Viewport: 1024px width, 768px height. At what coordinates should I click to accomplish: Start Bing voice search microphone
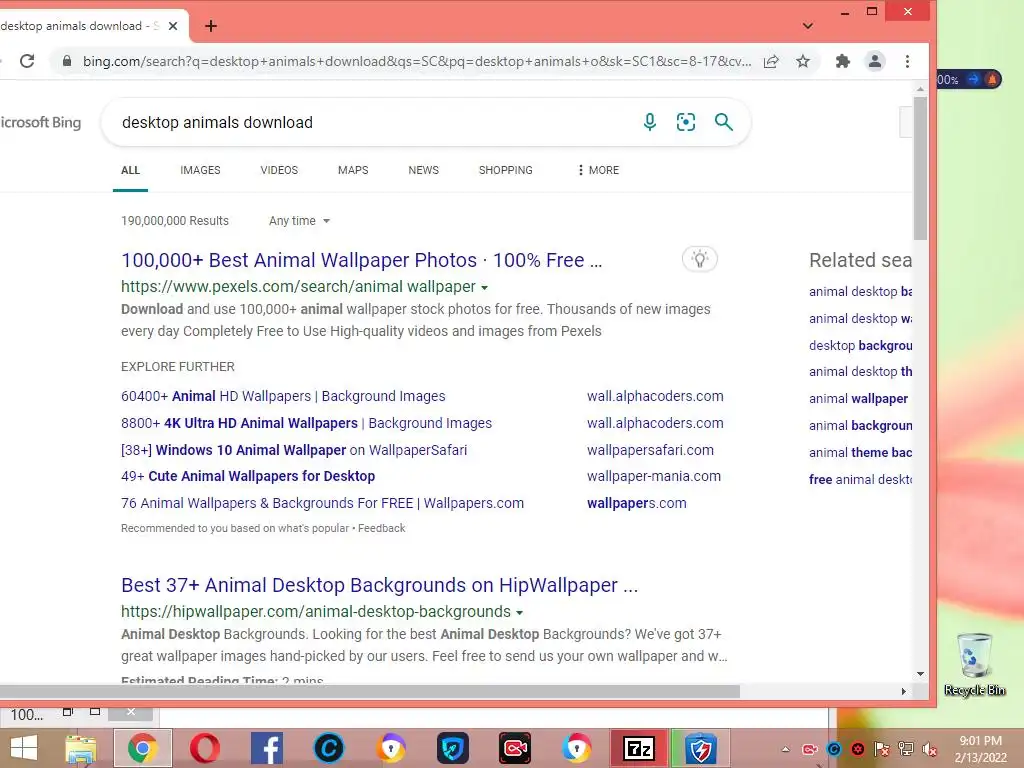coord(649,122)
